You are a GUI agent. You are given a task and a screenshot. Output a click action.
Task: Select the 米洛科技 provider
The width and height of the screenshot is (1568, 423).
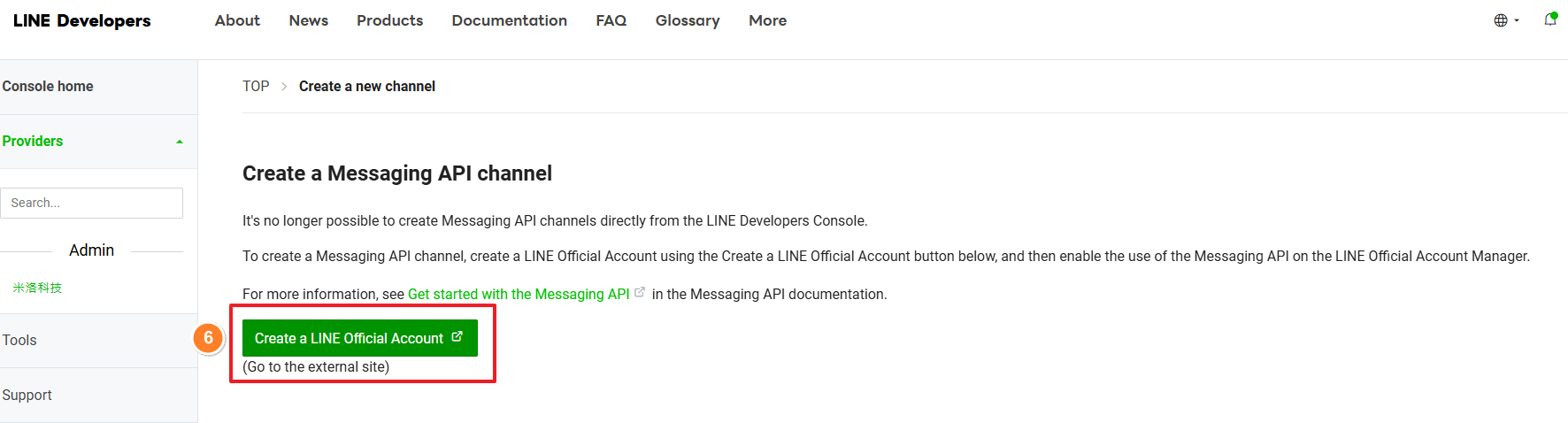(37, 288)
